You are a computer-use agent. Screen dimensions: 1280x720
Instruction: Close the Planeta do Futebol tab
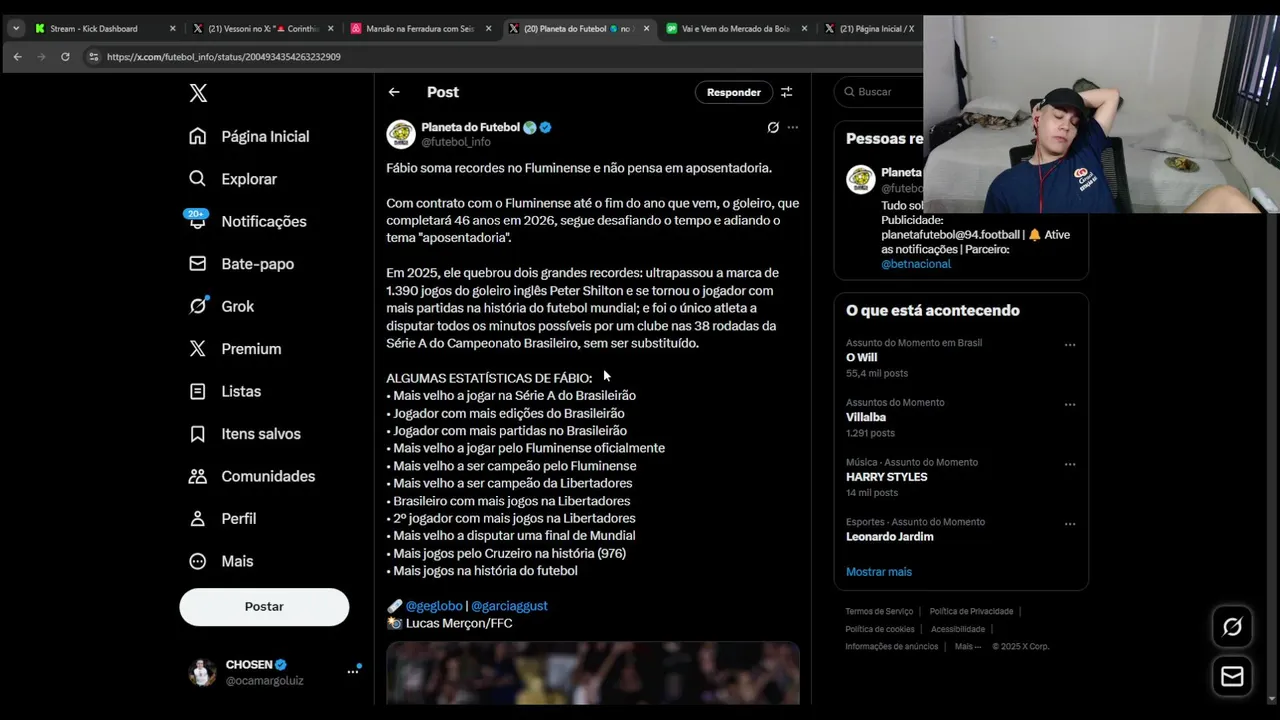pyautogui.click(x=646, y=29)
